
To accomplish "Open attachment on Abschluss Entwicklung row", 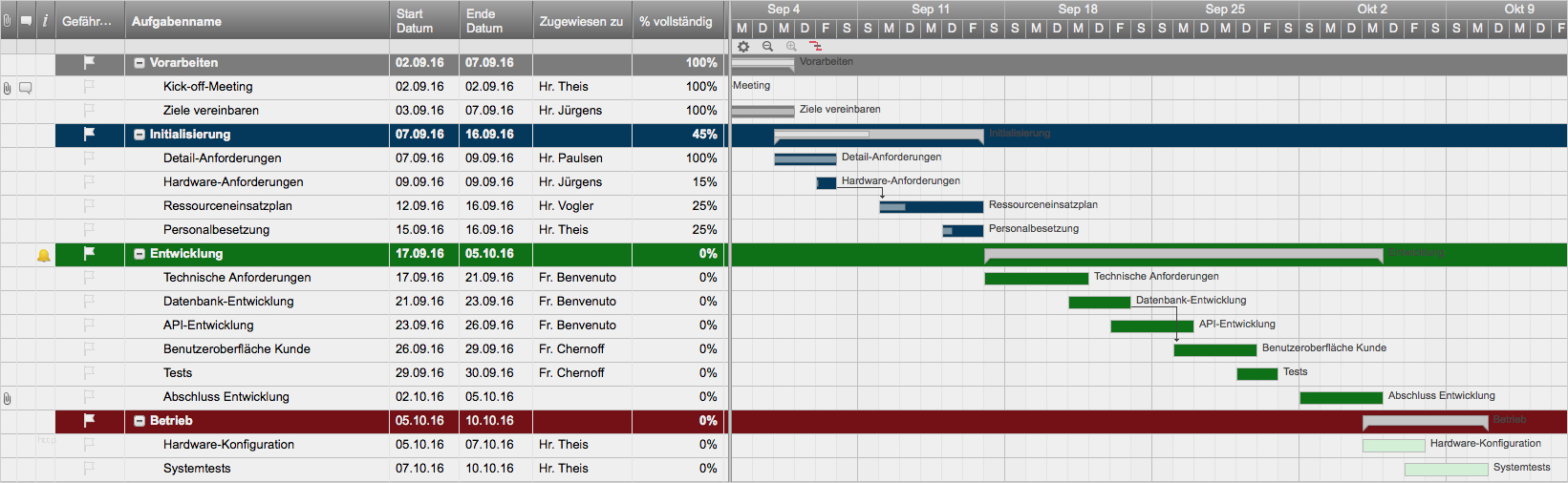I will point(8,398).
